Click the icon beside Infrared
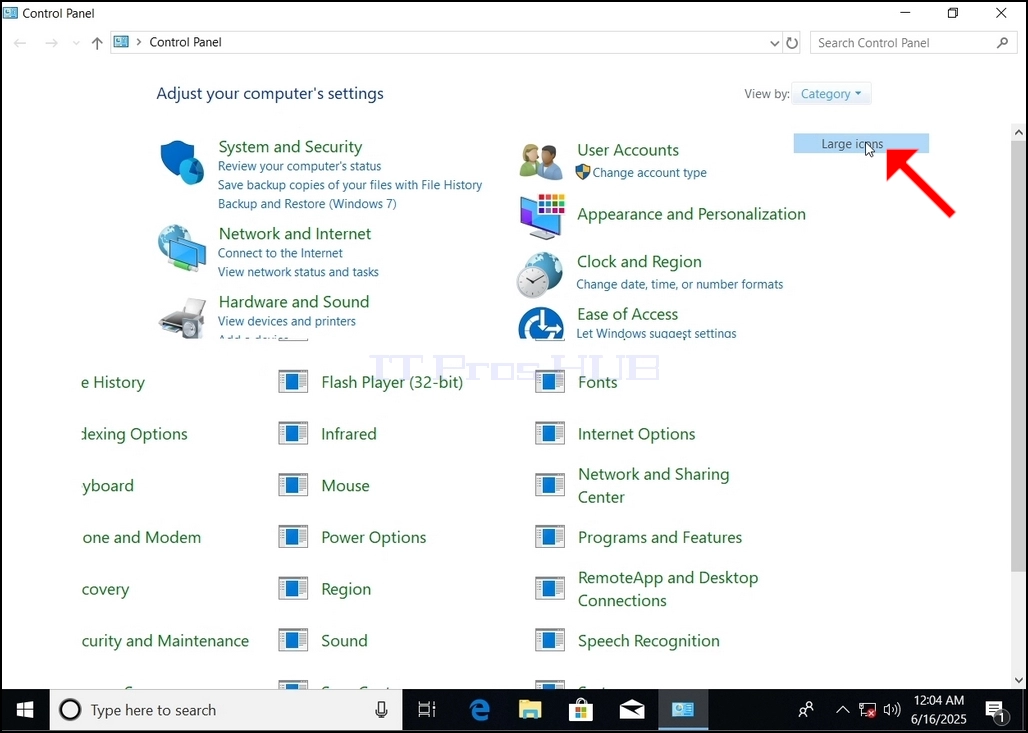 point(293,433)
